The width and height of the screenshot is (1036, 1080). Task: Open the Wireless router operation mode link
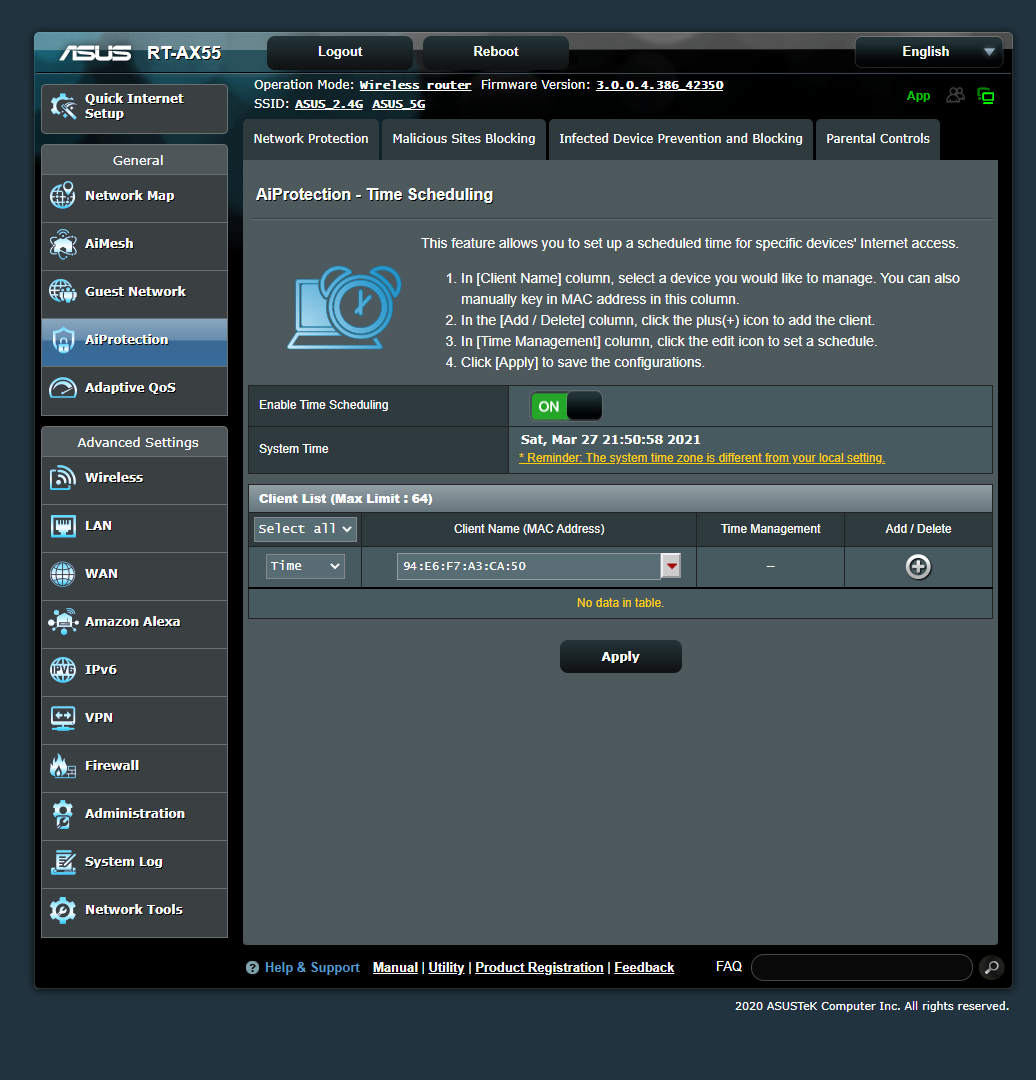pos(415,85)
